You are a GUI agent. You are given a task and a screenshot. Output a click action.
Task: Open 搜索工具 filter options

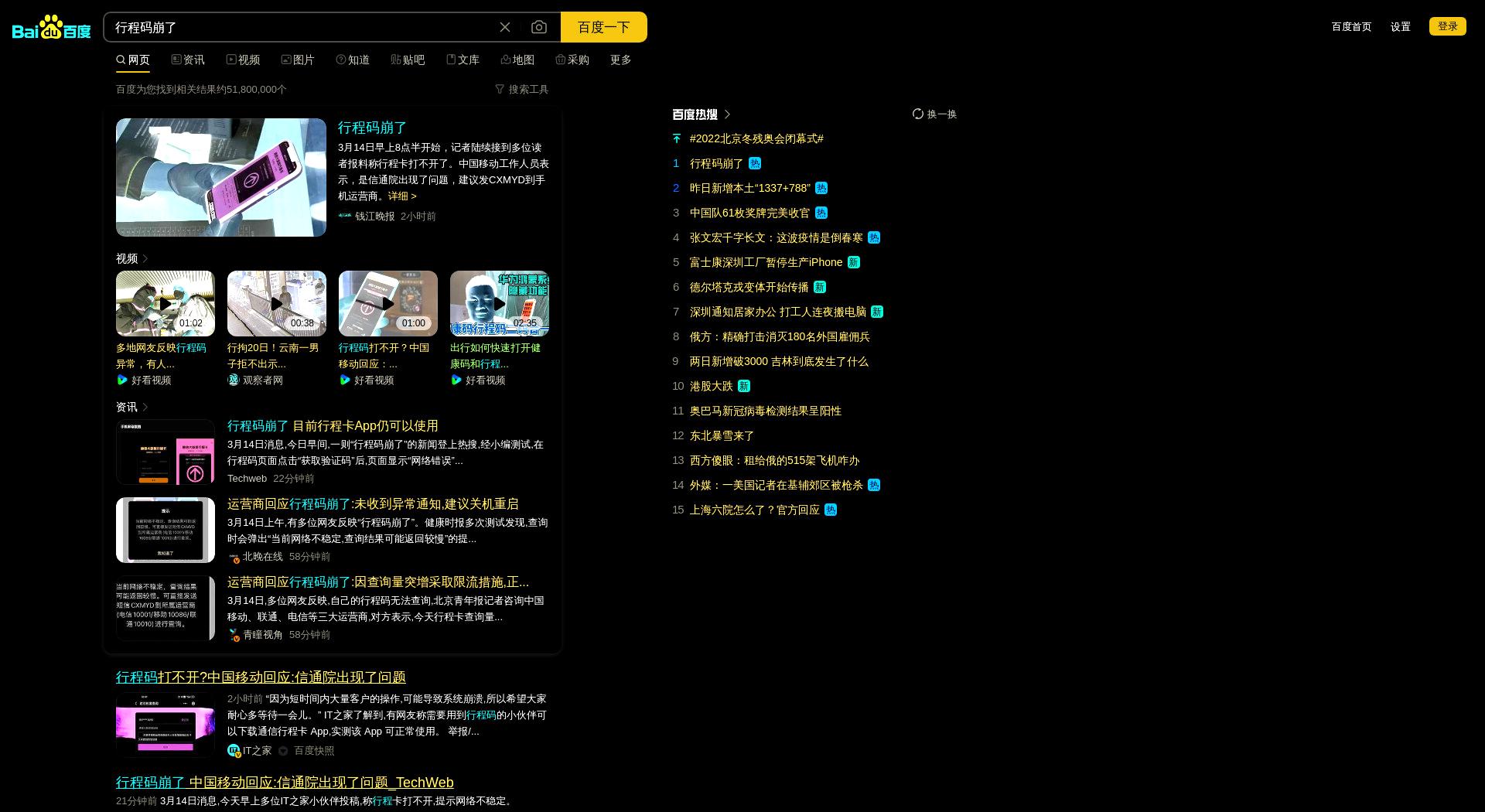[x=522, y=89]
